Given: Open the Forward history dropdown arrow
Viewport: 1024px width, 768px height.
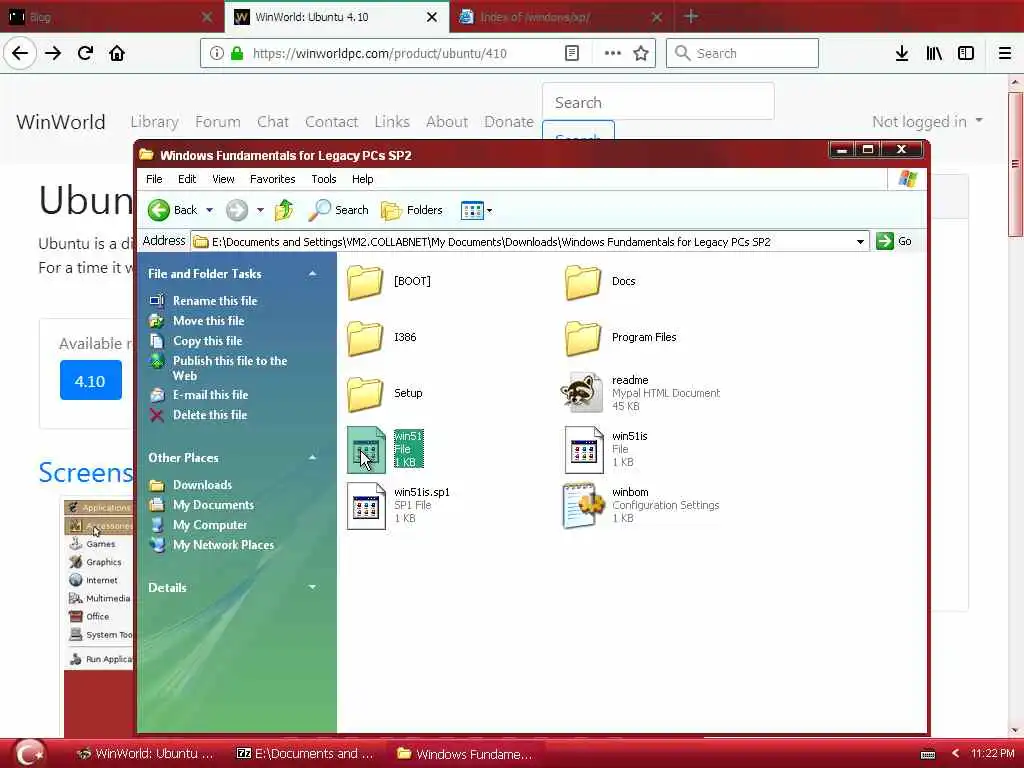Looking at the screenshot, I should [x=260, y=210].
